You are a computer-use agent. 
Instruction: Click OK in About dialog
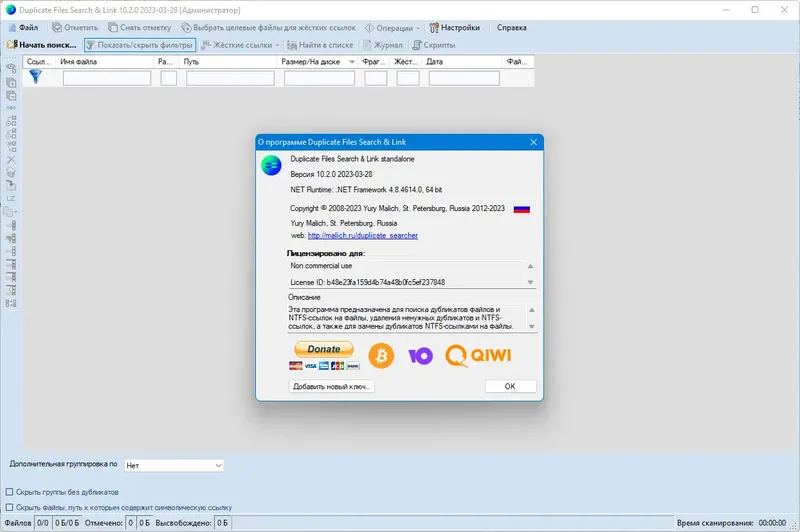(x=510, y=386)
